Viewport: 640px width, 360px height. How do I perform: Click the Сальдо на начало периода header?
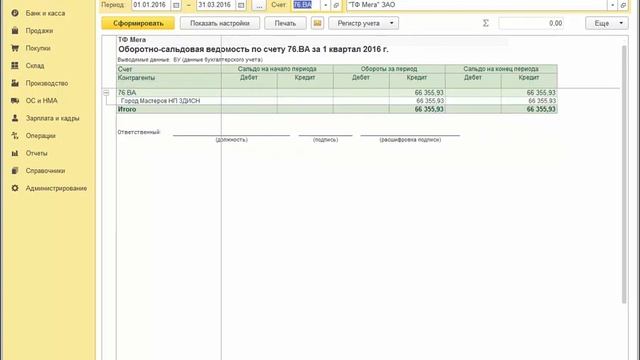(277, 69)
